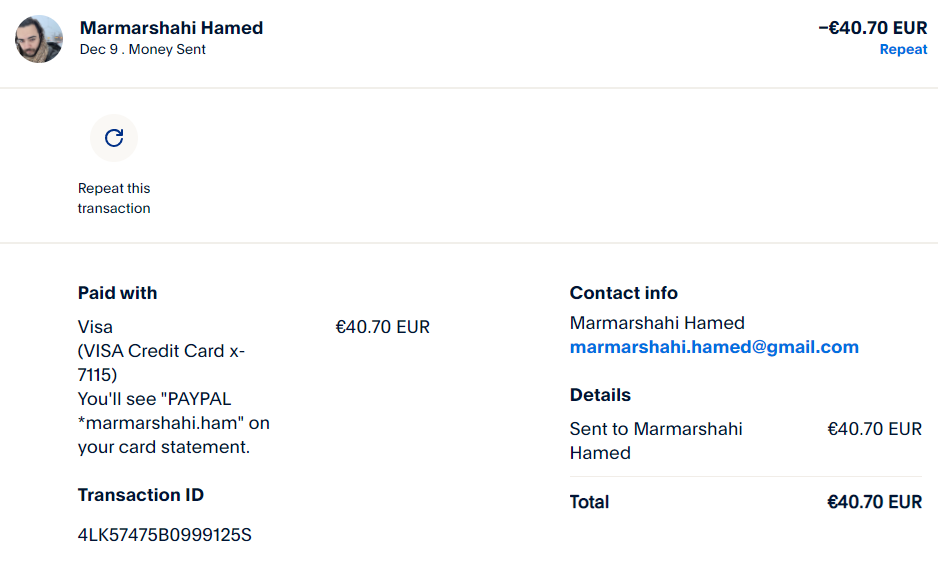Click the card statement PAYPAL *marmarshahi.ham note
939x571 pixels.
pyautogui.click(x=173, y=423)
